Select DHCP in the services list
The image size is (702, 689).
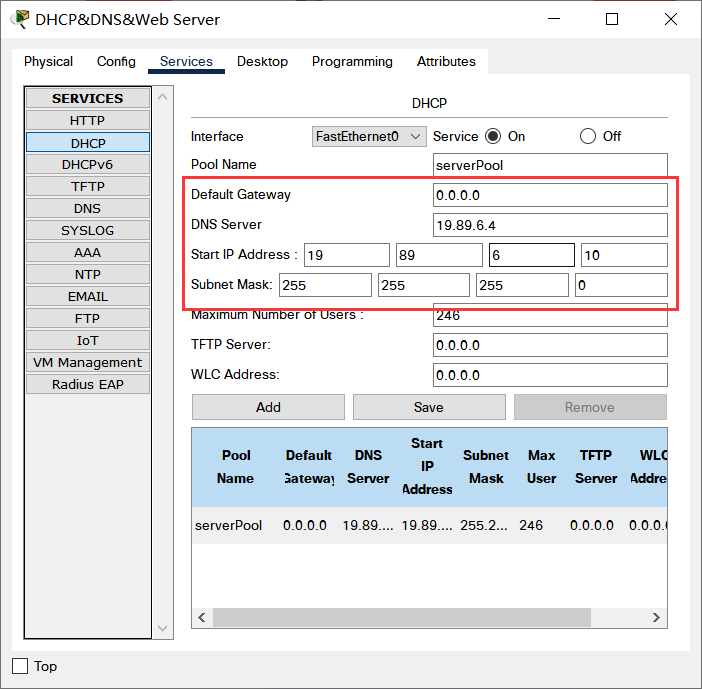(x=88, y=143)
